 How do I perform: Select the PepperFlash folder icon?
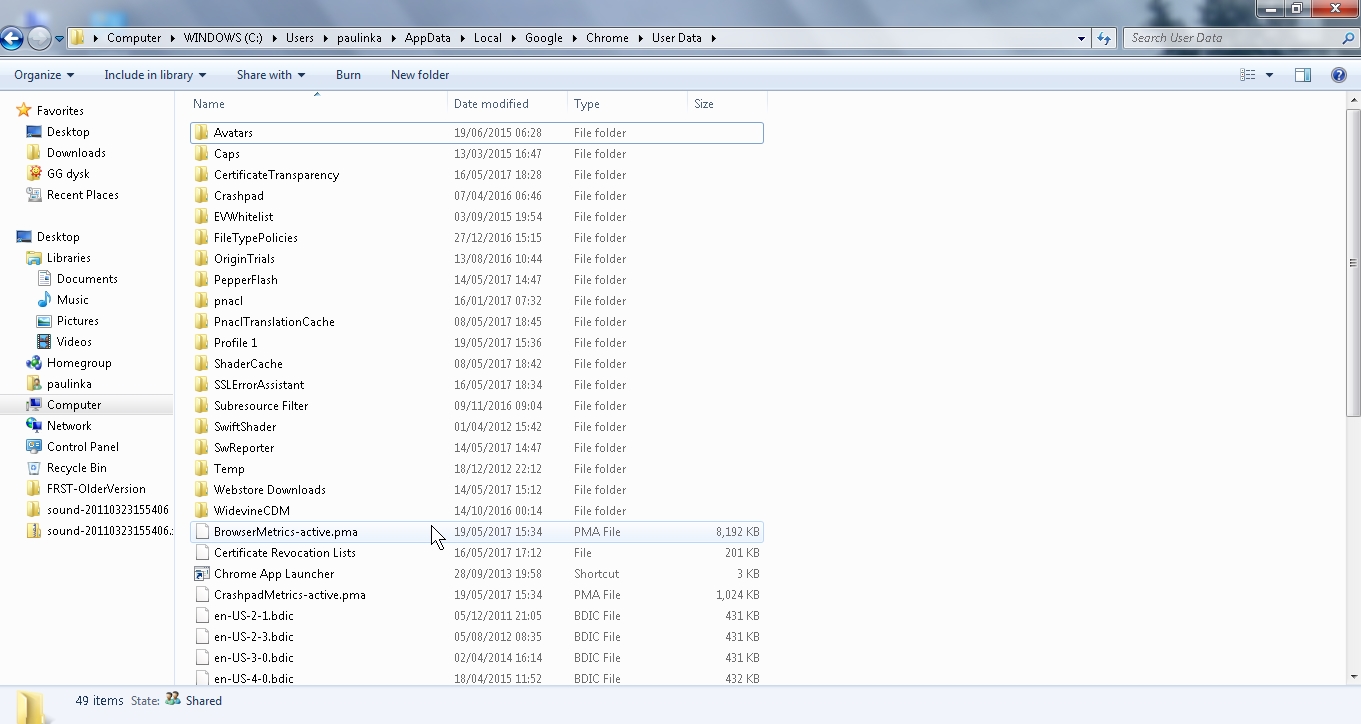[201, 280]
